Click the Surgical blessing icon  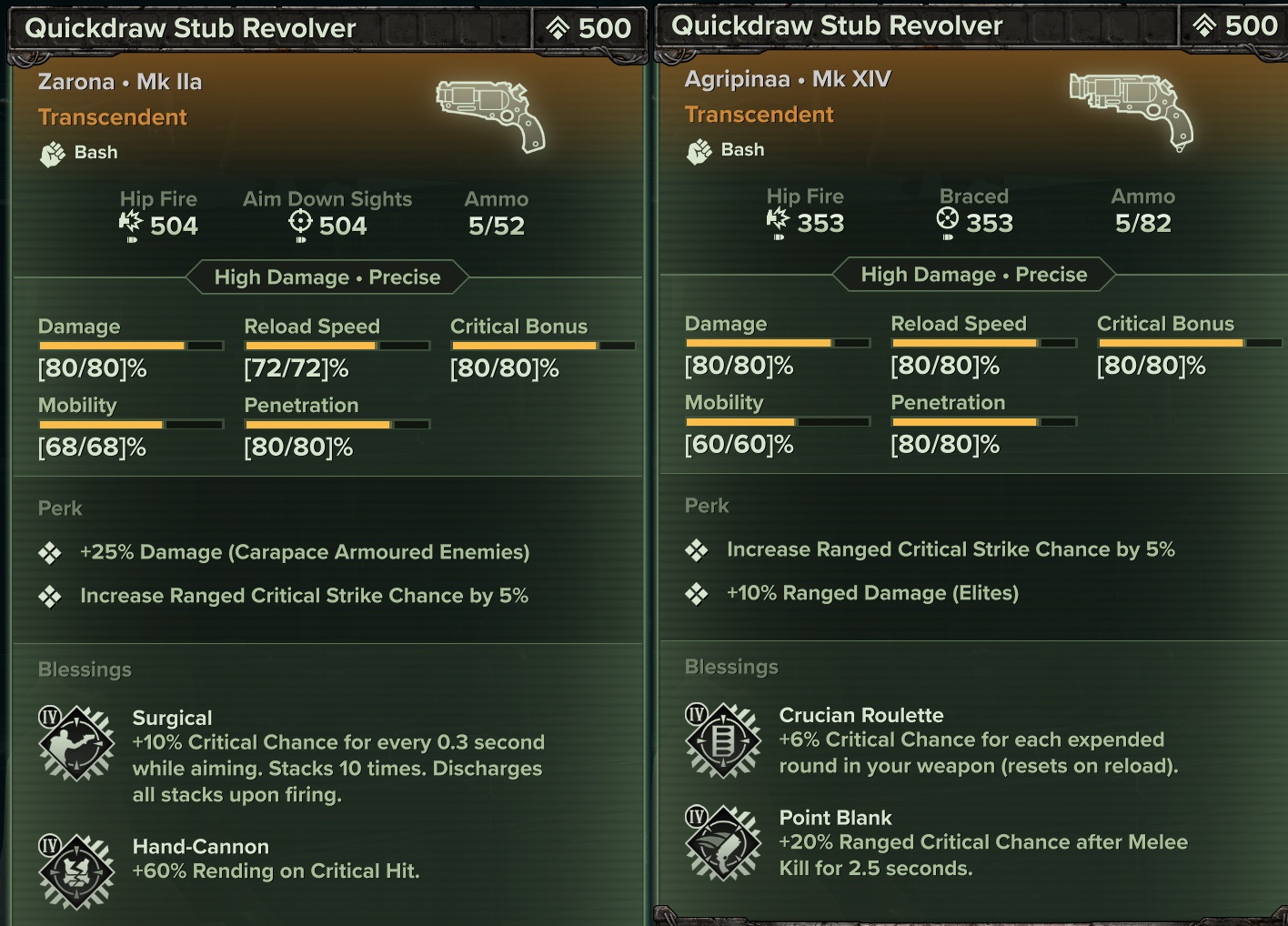click(76, 743)
